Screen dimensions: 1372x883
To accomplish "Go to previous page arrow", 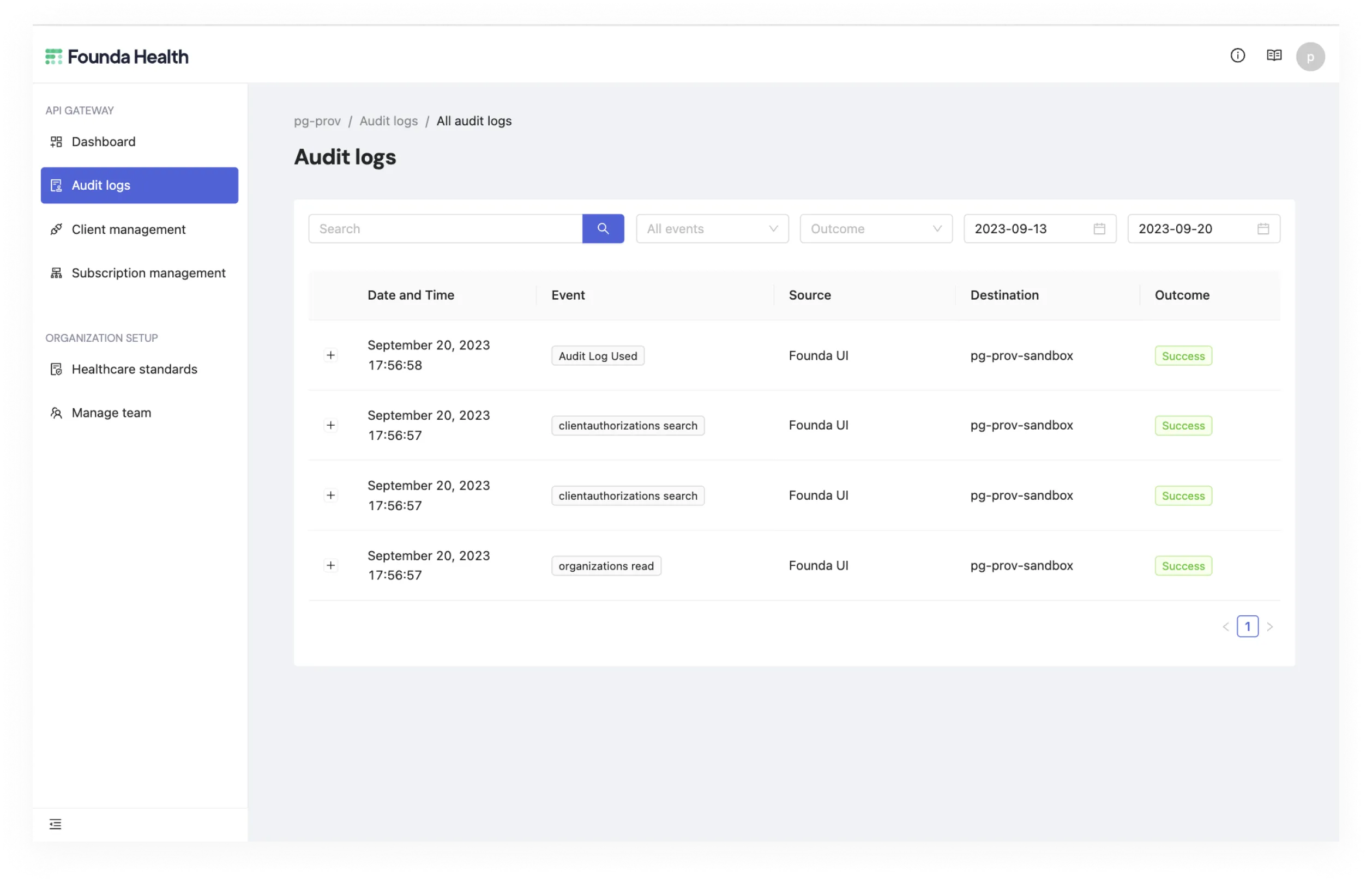I will [x=1225, y=626].
